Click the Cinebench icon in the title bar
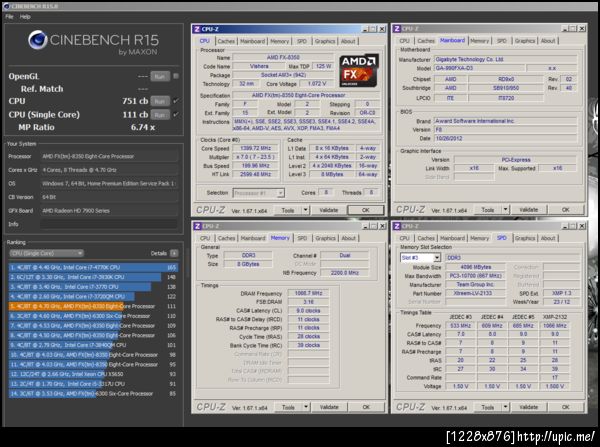The height and width of the screenshot is (447, 600). click(6, 6)
